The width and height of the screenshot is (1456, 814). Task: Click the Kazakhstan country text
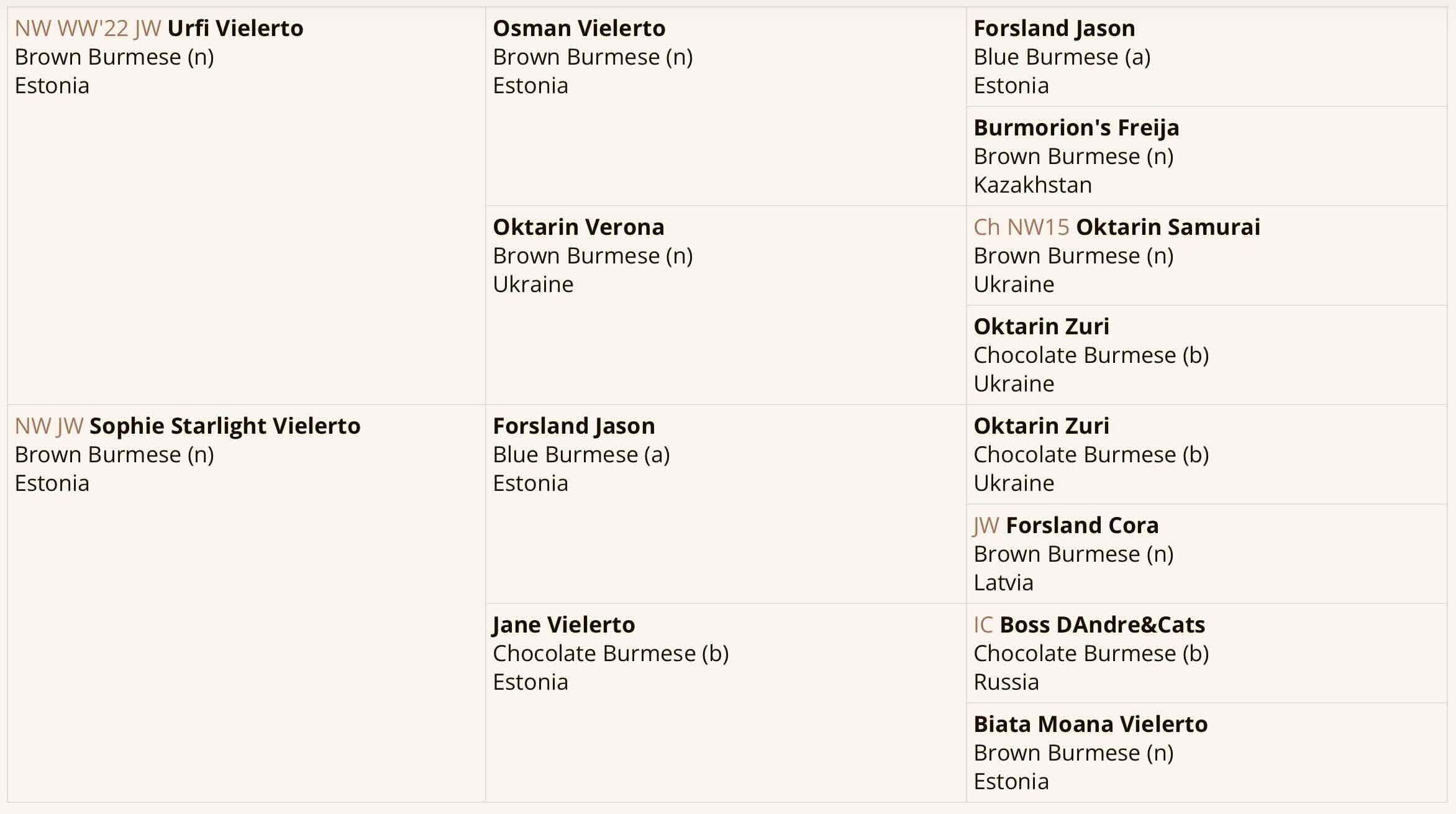point(1033,185)
